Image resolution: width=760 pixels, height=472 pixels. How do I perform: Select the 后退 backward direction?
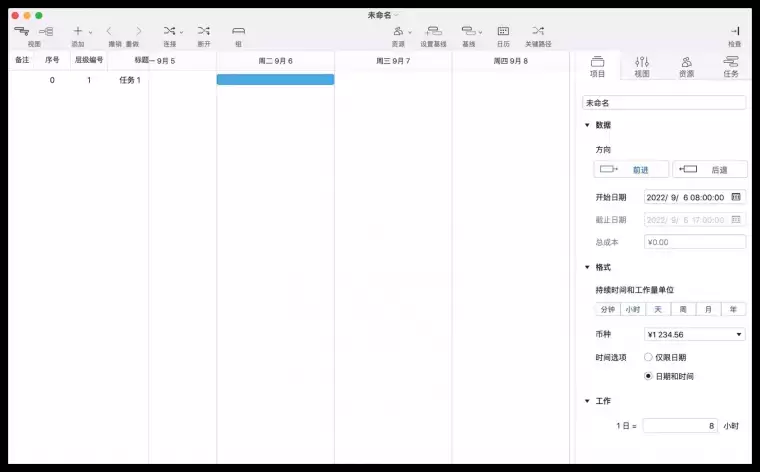tap(710, 170)
